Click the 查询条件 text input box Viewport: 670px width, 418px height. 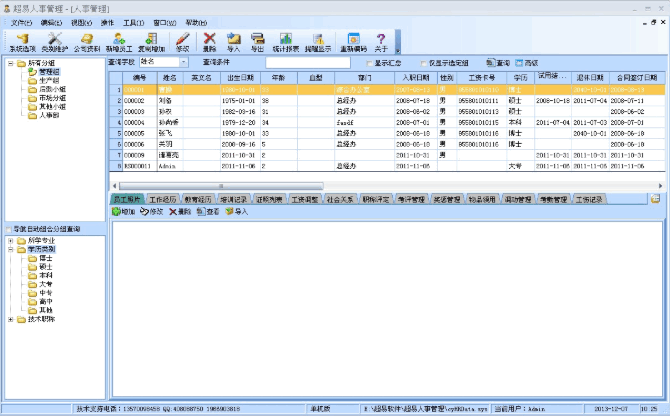click(308, 62)
